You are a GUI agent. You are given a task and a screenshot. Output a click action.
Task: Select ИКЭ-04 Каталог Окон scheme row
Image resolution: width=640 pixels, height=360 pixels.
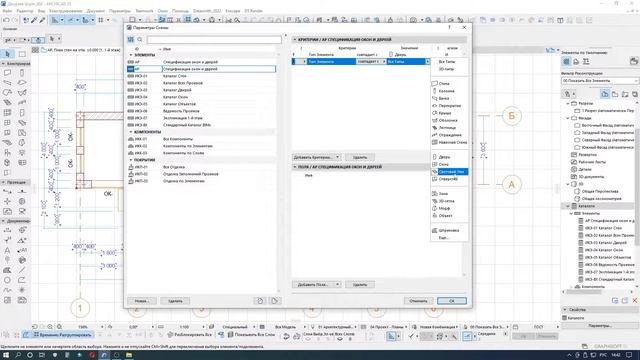202,97
